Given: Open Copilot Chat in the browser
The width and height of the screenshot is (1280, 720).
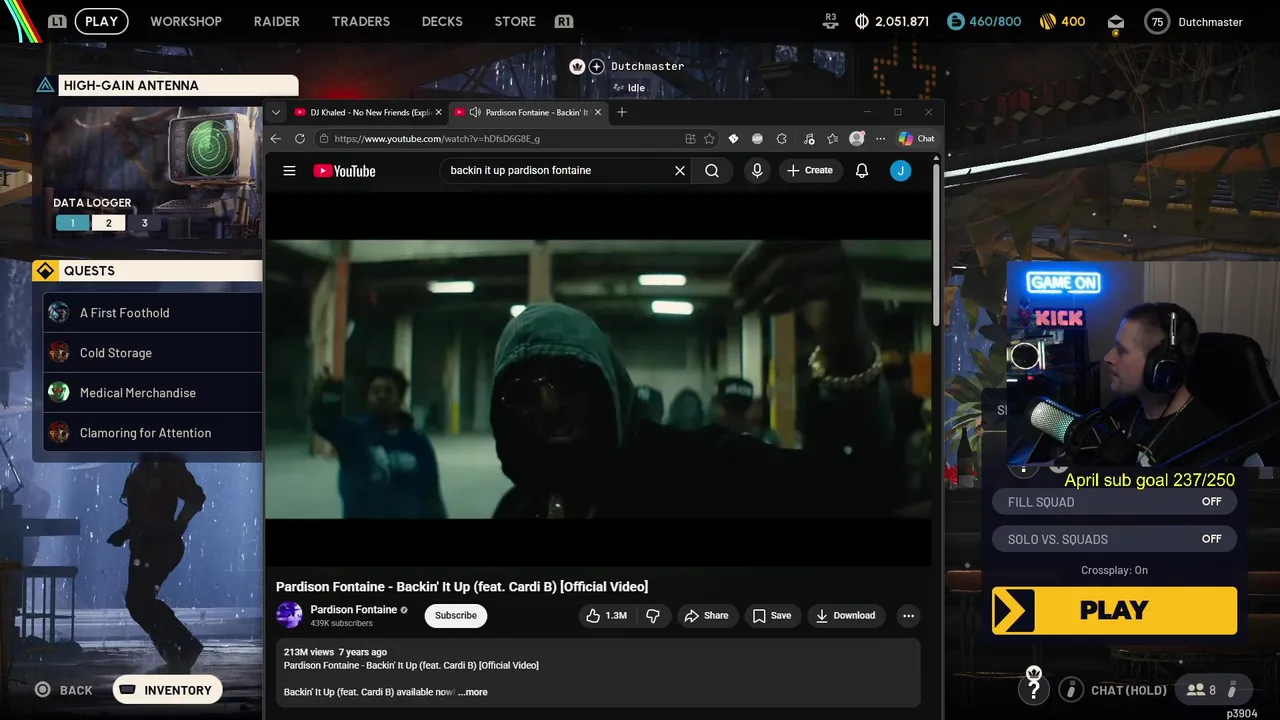Looking at the screenshot, I should click(x=916, y=139).
